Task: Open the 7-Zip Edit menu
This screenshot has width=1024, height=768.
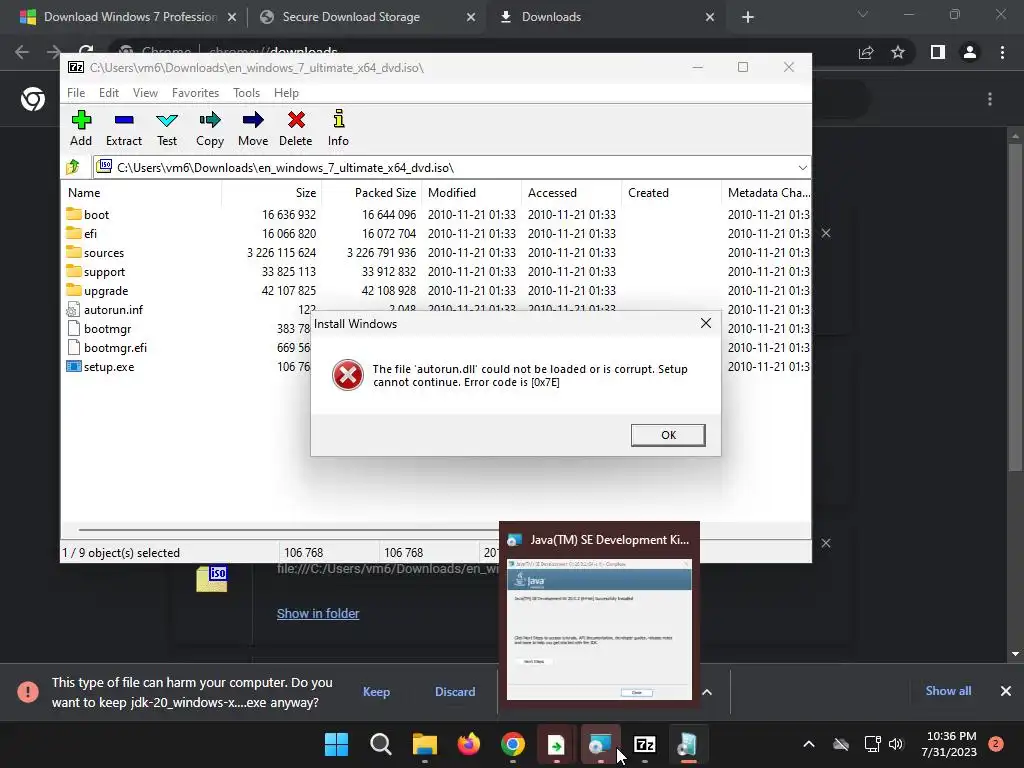Action: click(x=108, y=93)
